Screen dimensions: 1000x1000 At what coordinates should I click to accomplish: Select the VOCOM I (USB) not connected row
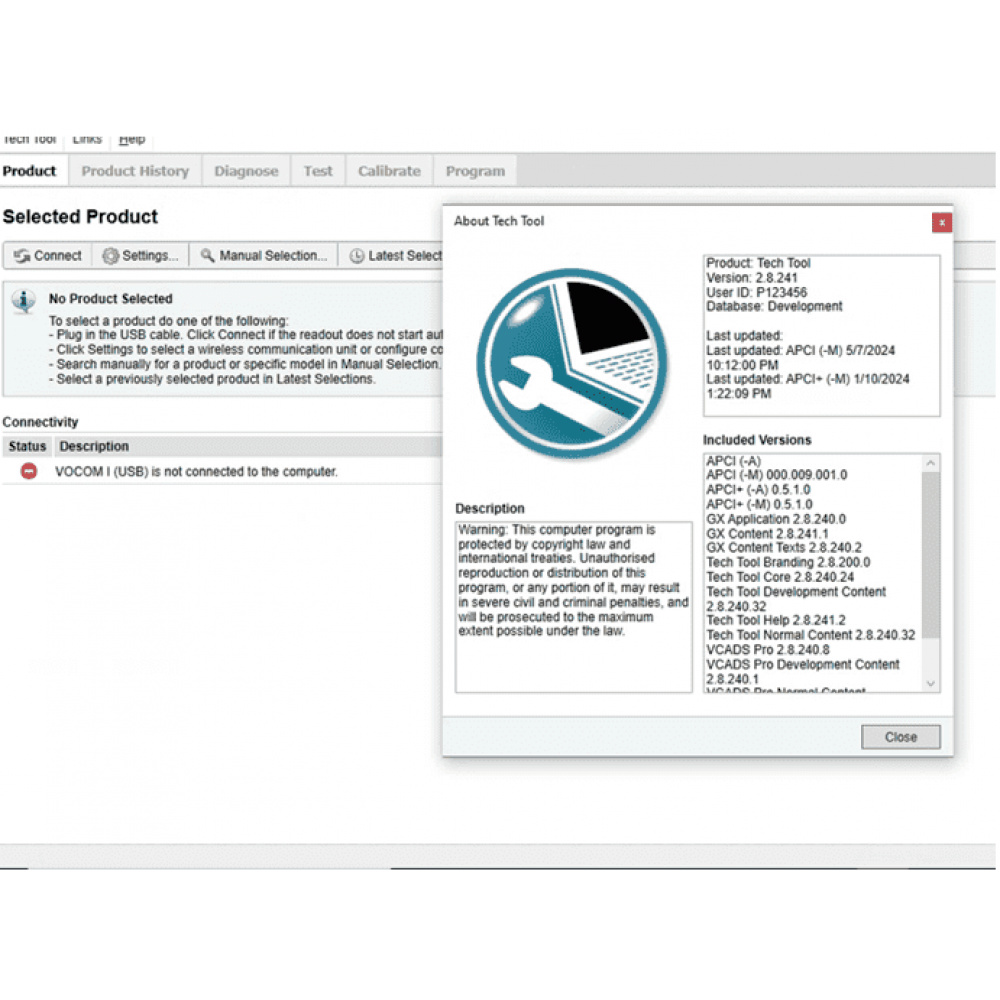tap(222, 472)
